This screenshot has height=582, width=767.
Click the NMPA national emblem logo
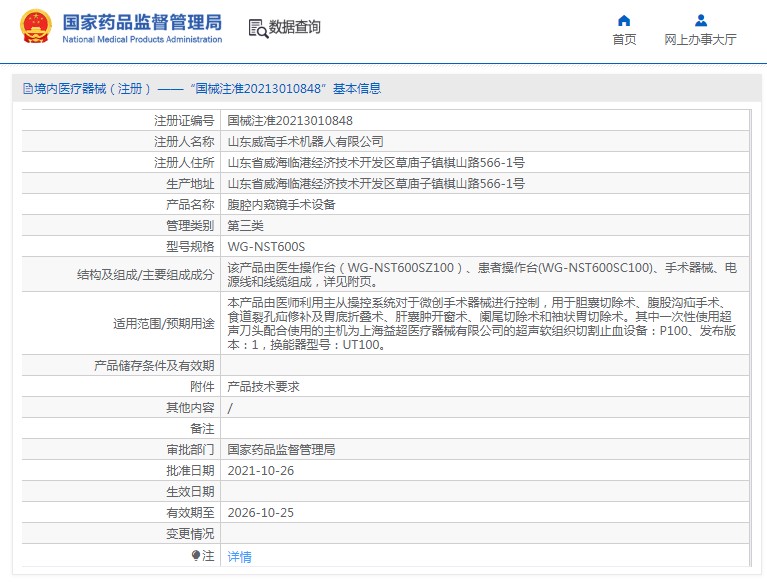36,27
